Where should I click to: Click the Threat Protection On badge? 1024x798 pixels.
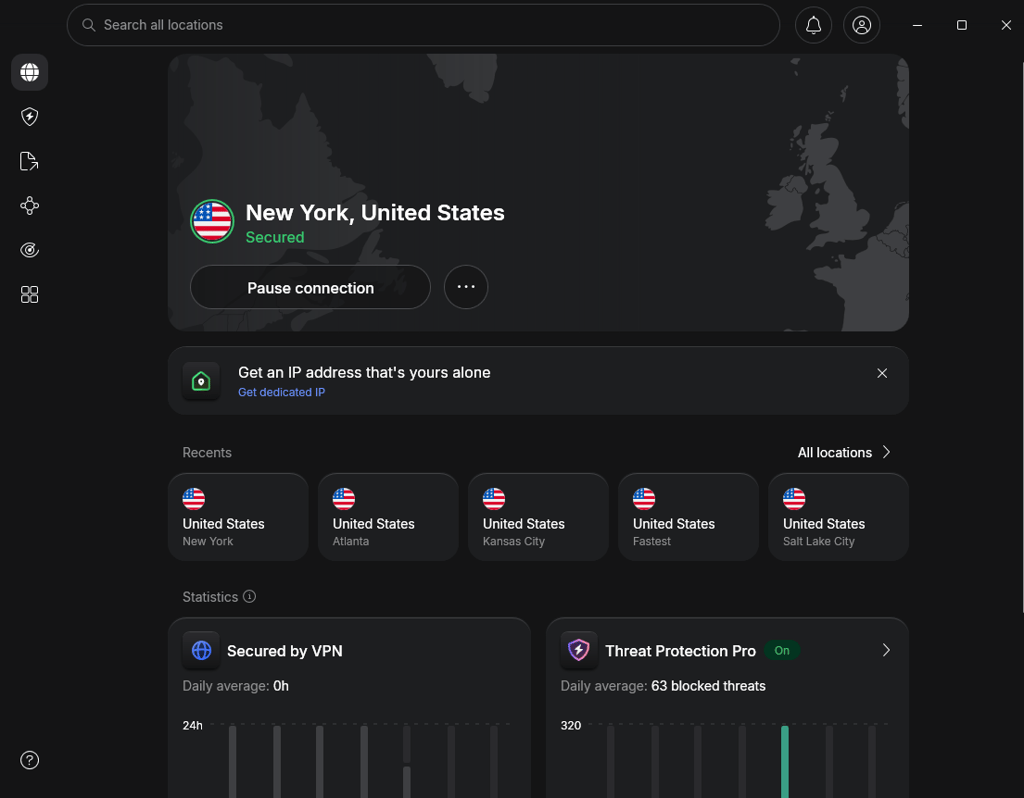782,650
